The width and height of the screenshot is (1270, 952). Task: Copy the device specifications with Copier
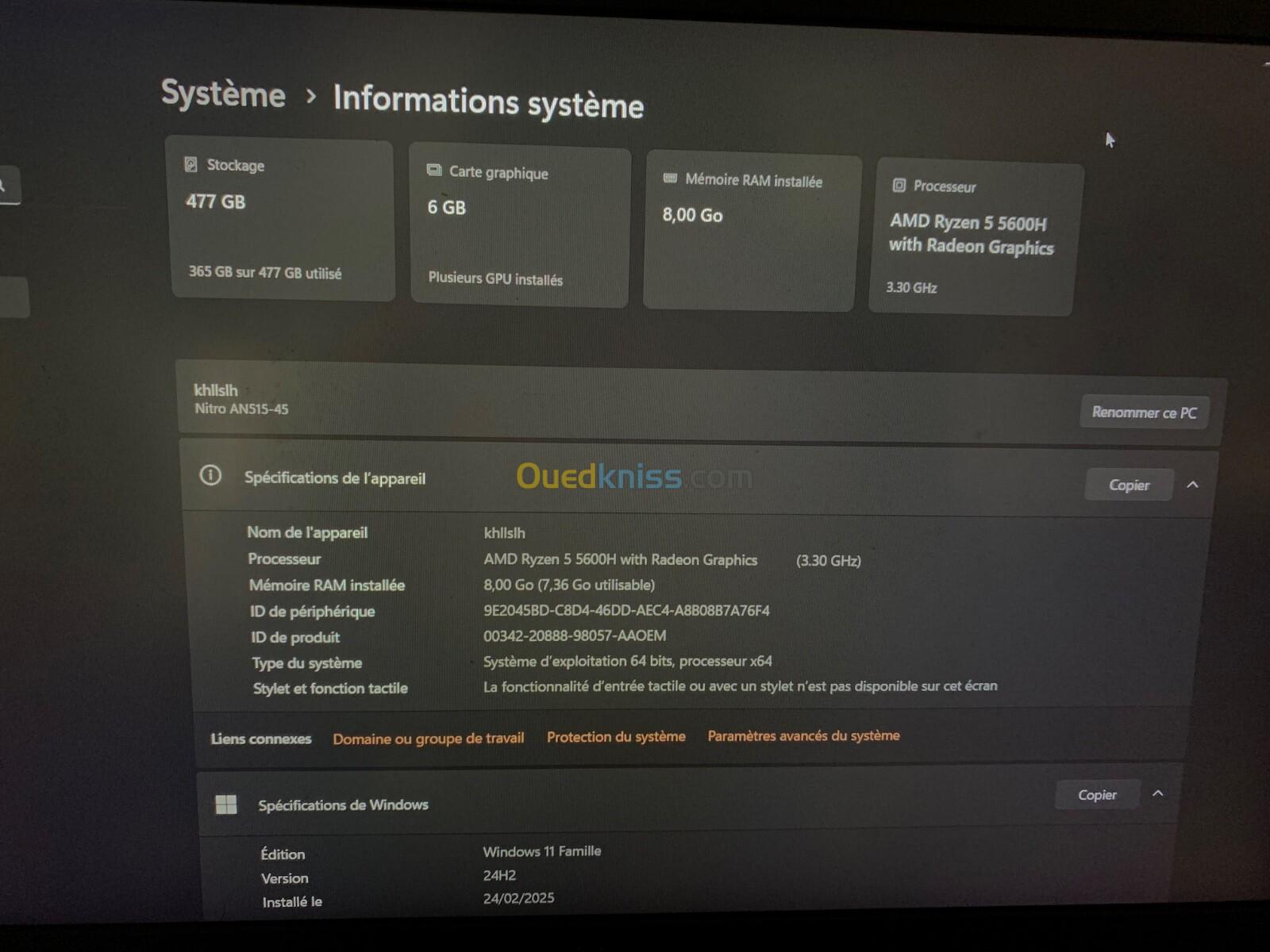1129,485
